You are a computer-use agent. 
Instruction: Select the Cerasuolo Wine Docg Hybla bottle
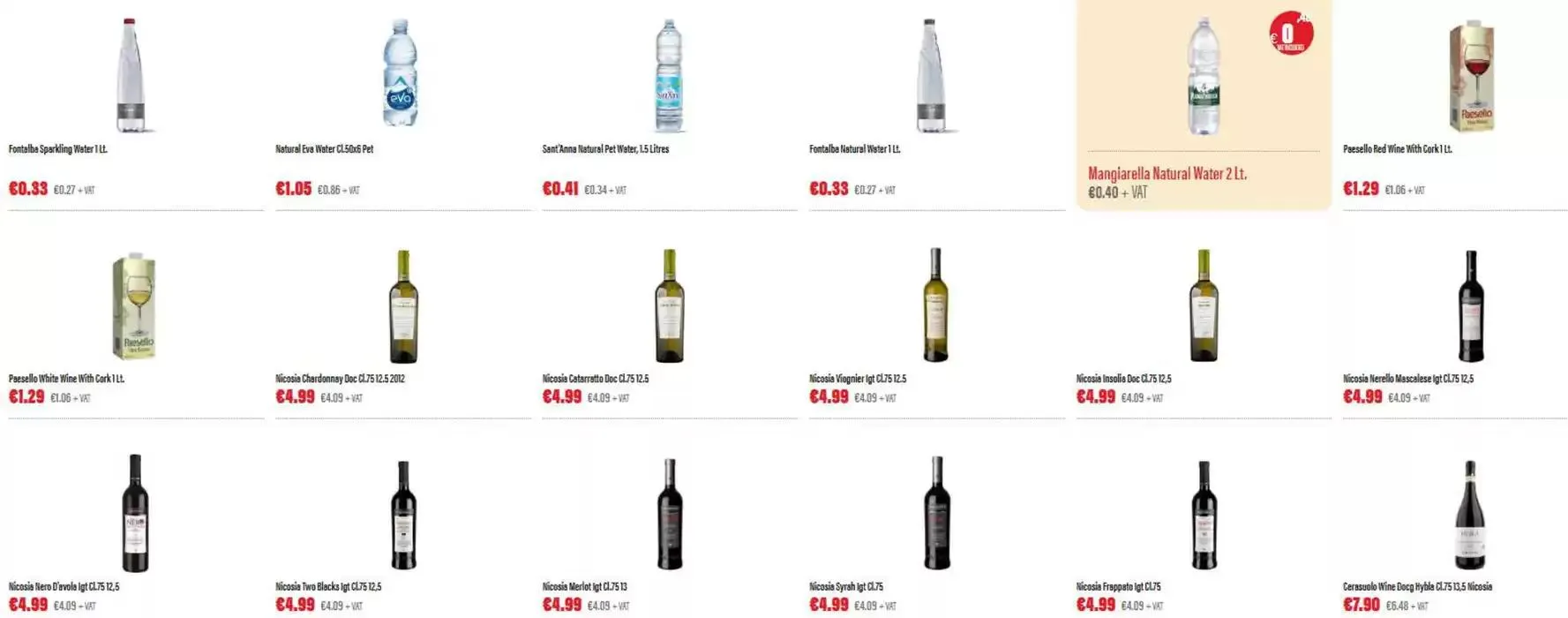[1469, 515]
